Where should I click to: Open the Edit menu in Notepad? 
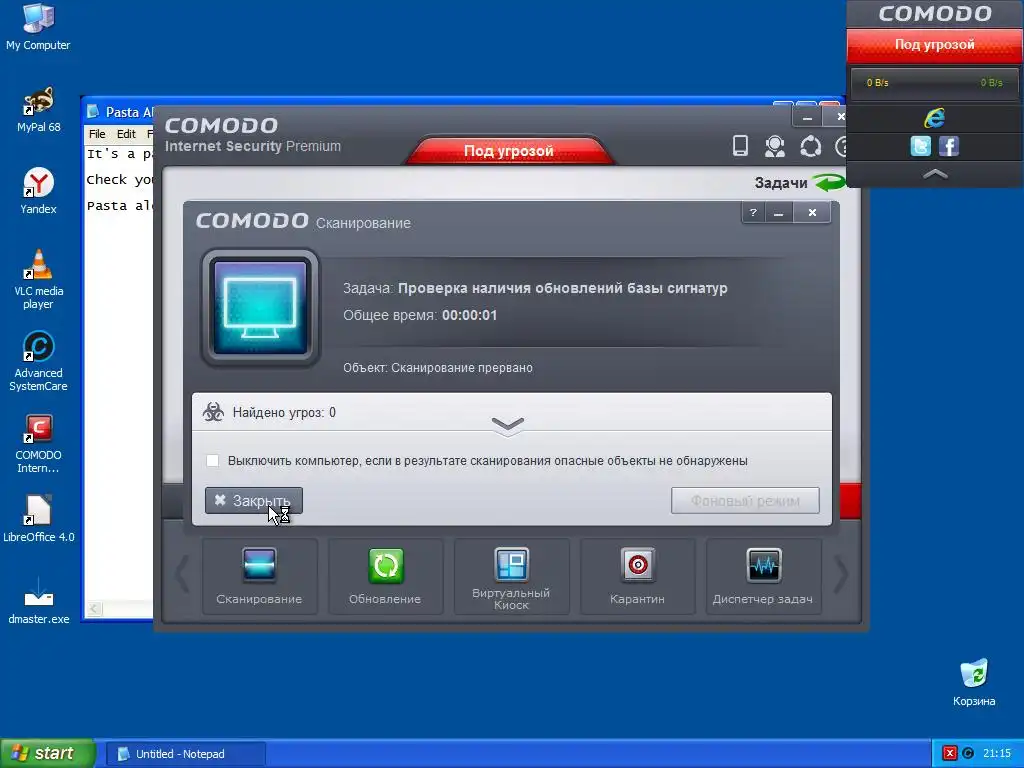tap(126, 134)
